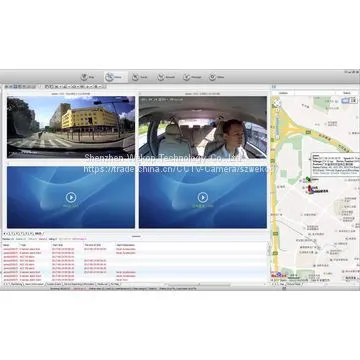Select the in-cabin driver camera video pane
The width and height of the screenshot is (360, 360).
203,127
